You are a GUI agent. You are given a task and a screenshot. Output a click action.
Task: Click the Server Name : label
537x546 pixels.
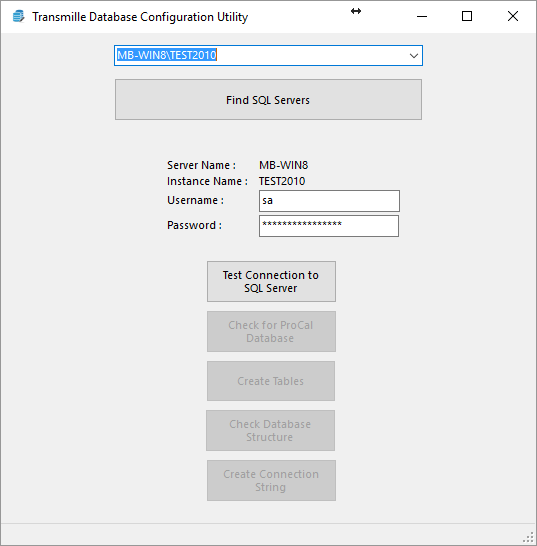click(x=201, y=165)
